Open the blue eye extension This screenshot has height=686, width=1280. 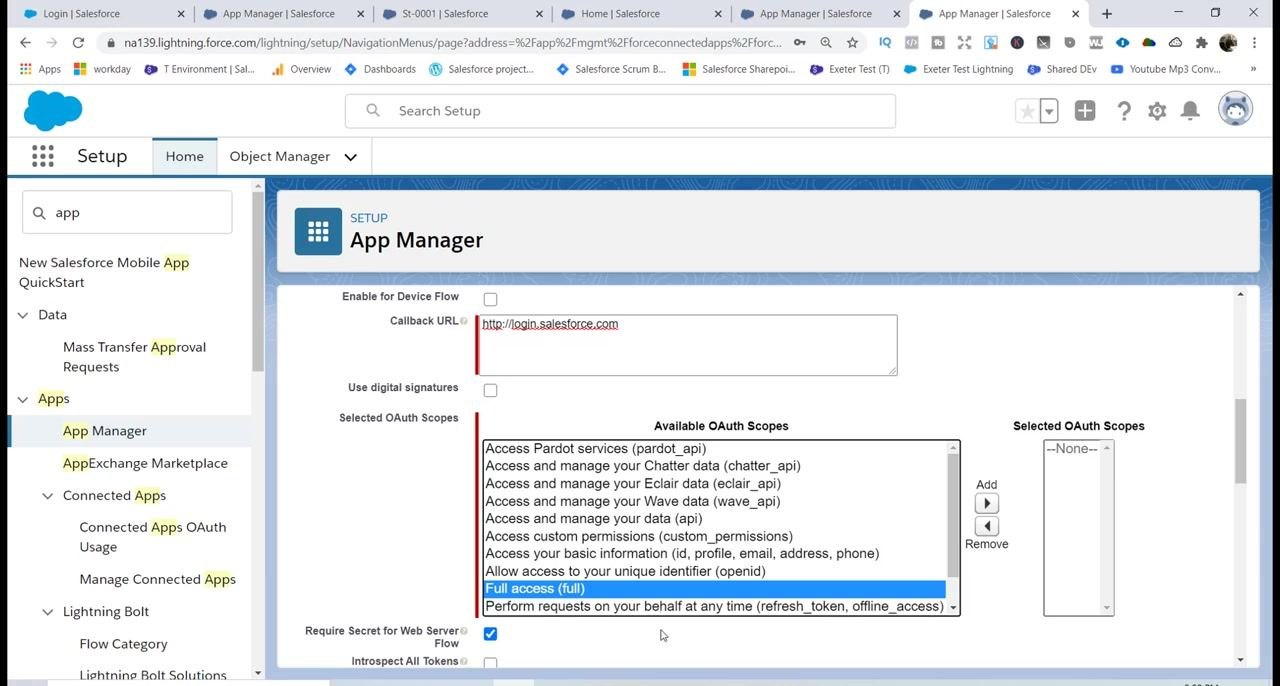click(x=1122, y=43)
